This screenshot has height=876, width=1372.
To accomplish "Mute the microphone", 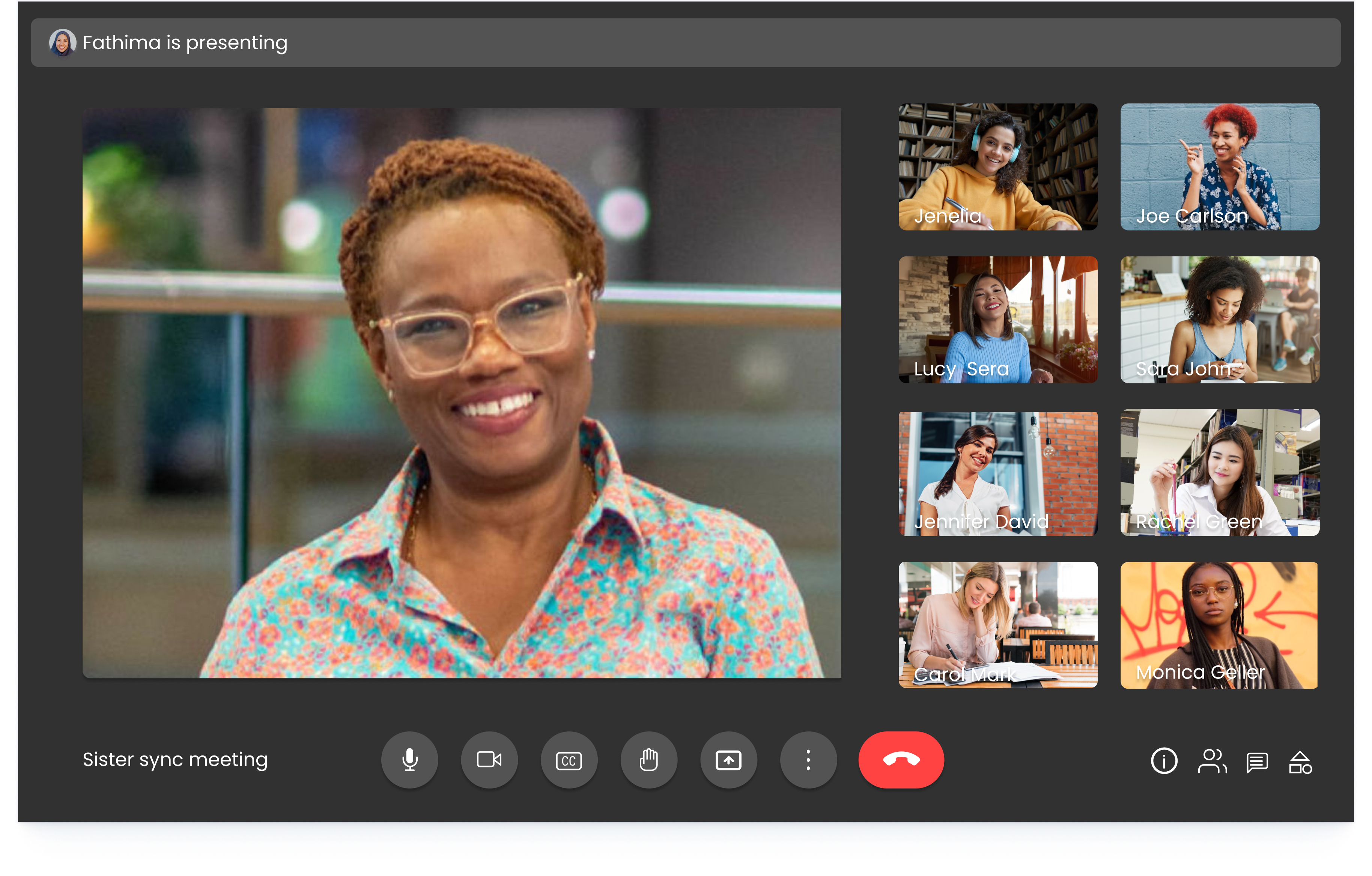I will pyautogui.click(x=409, y=760).
